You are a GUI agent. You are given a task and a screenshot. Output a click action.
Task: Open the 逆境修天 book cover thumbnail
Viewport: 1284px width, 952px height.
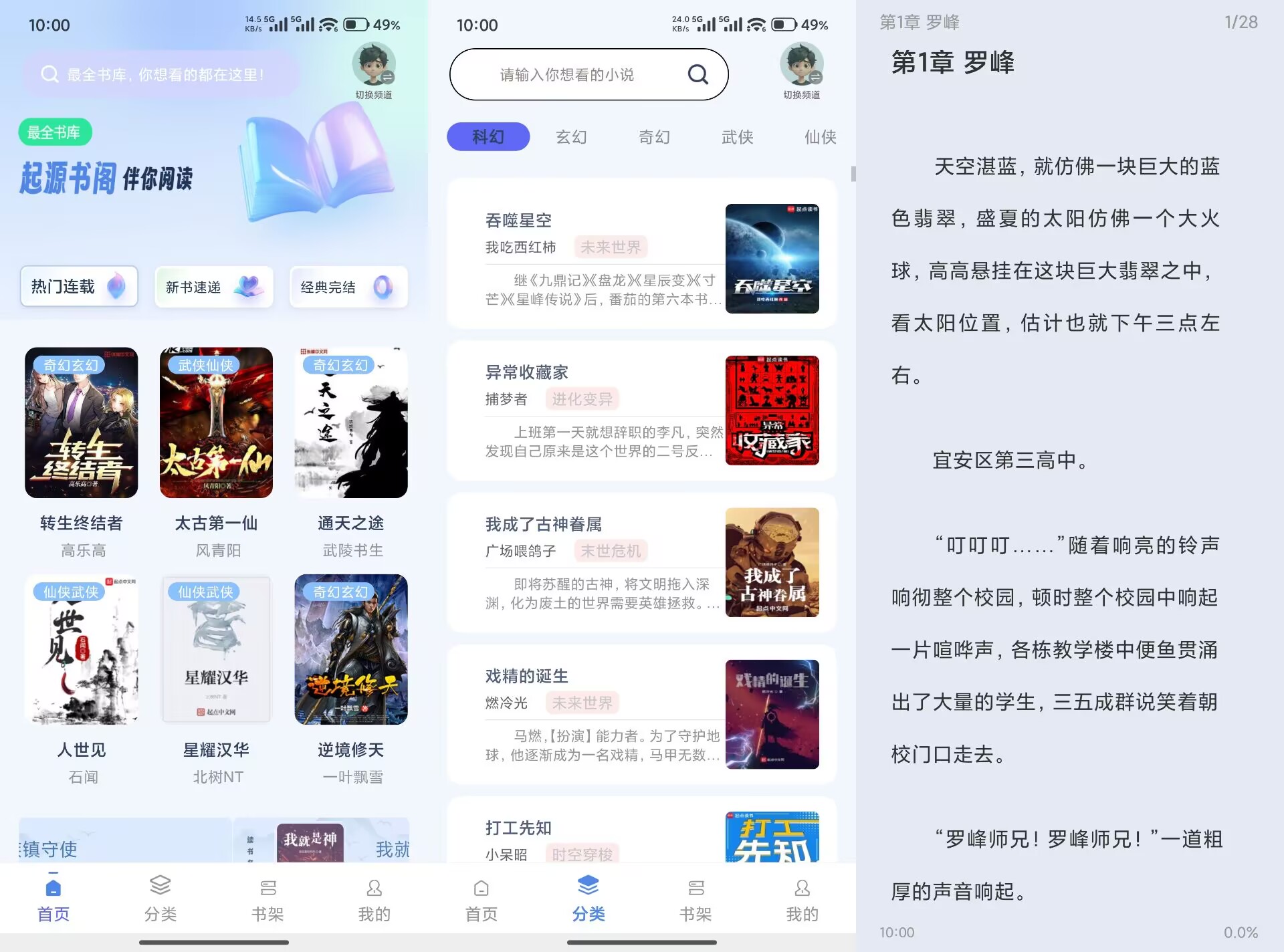pos(351,650)
